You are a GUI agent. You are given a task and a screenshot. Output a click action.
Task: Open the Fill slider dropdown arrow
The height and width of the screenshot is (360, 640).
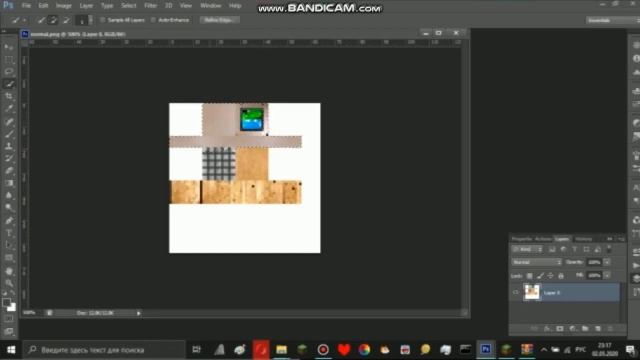[607, 276]
